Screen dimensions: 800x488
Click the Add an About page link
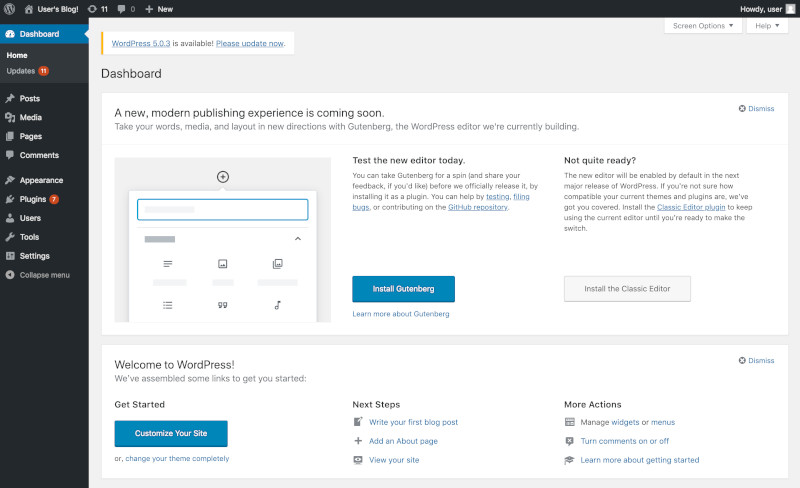pyautogui.click(x=403, y=441)
